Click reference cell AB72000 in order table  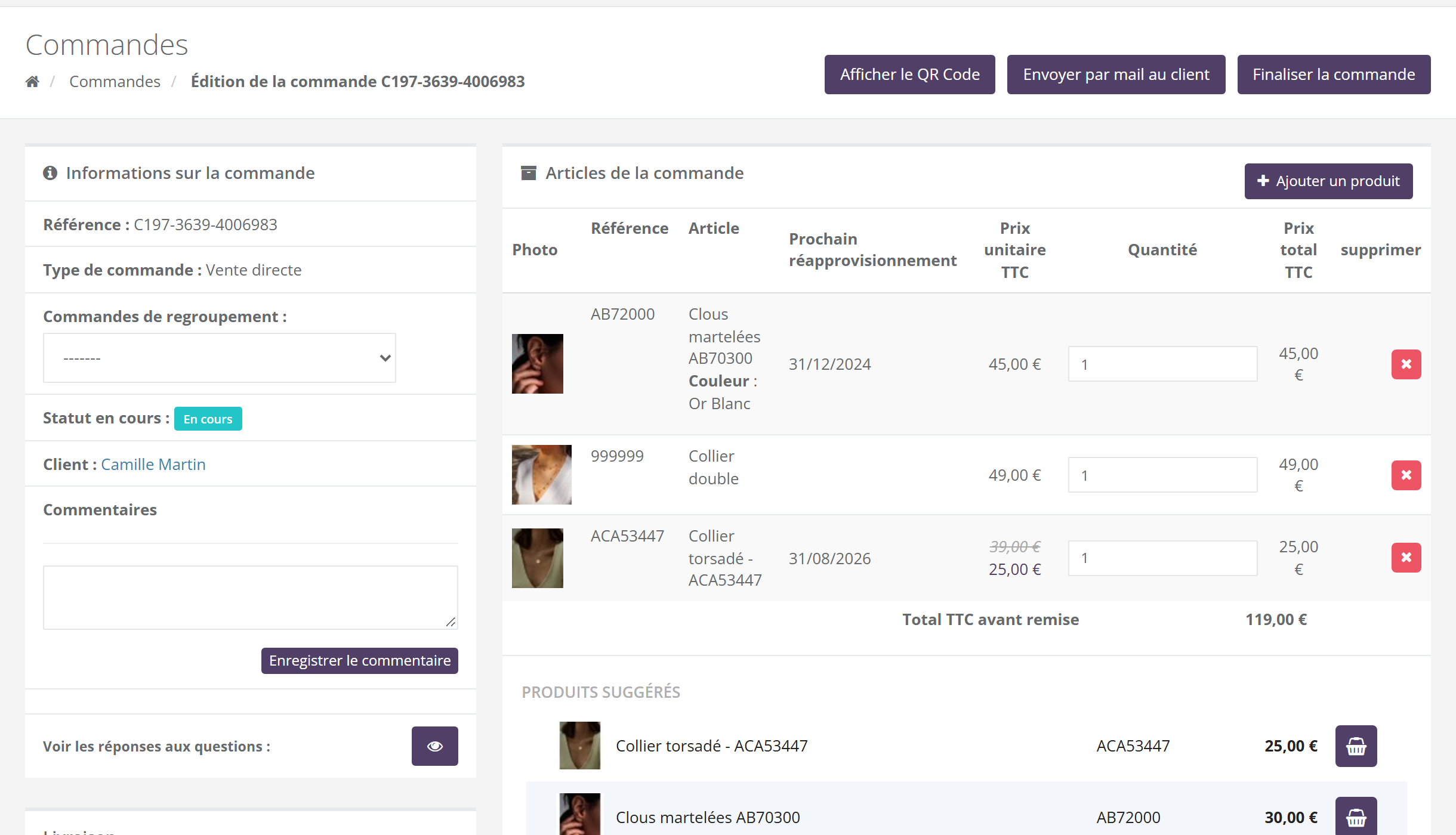[x=622, y=314]
